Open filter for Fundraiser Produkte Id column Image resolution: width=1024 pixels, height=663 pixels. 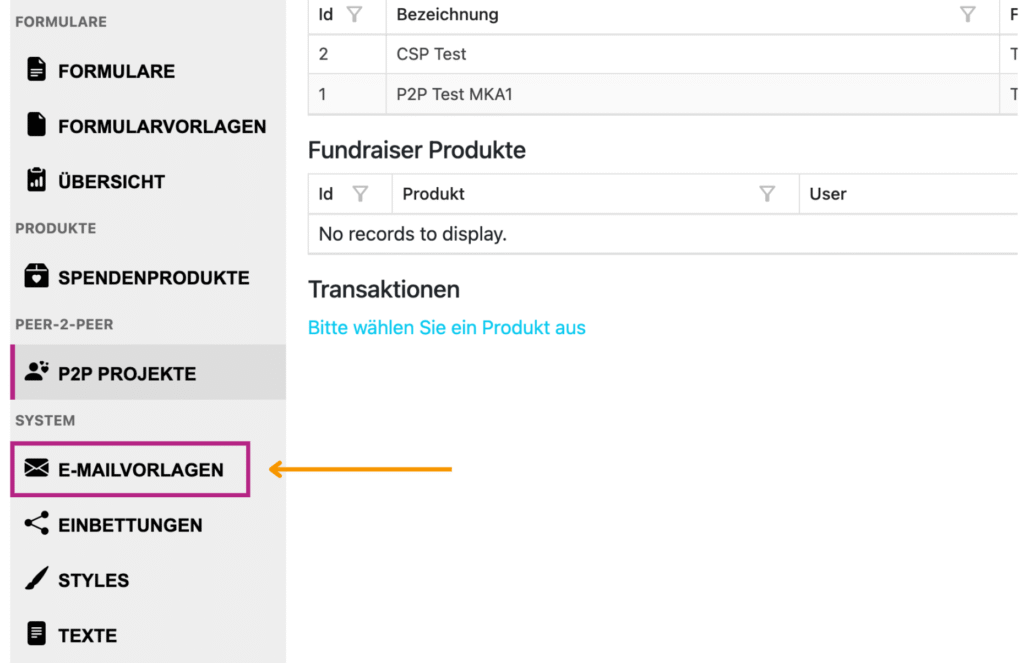[360, 194]
